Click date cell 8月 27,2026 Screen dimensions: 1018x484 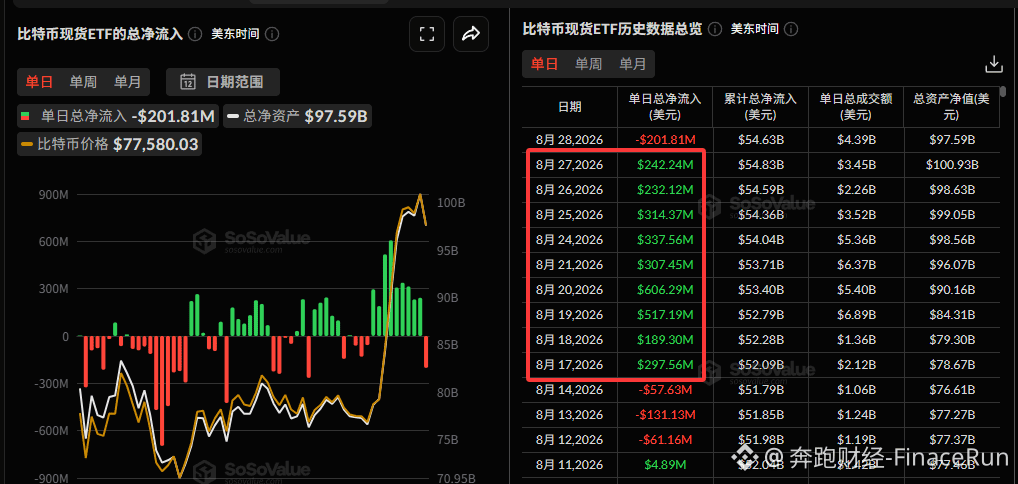[x=570, y=165]
